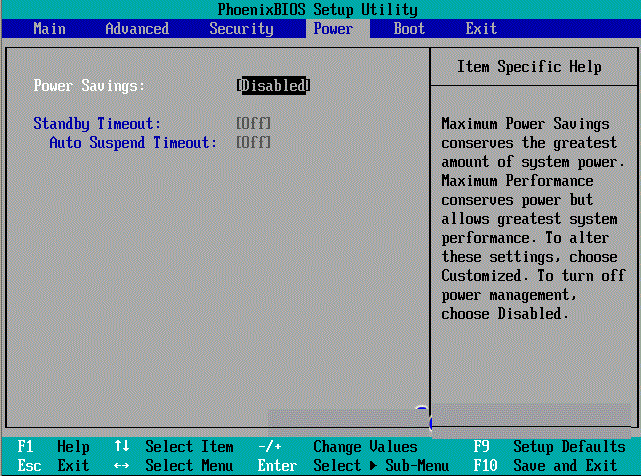
Task: Click the left/right arrow Select Menu icon
Action: pos(122,466)
